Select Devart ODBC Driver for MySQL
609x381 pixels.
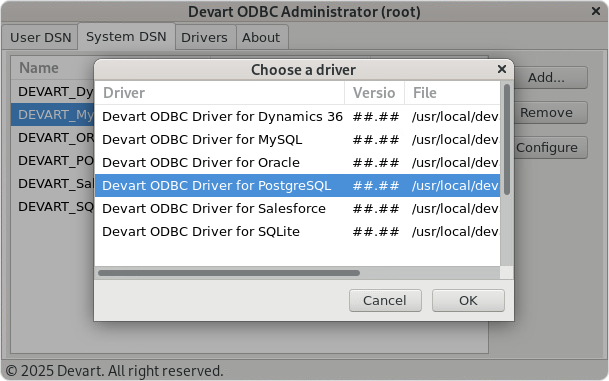[x=298, y=139]
